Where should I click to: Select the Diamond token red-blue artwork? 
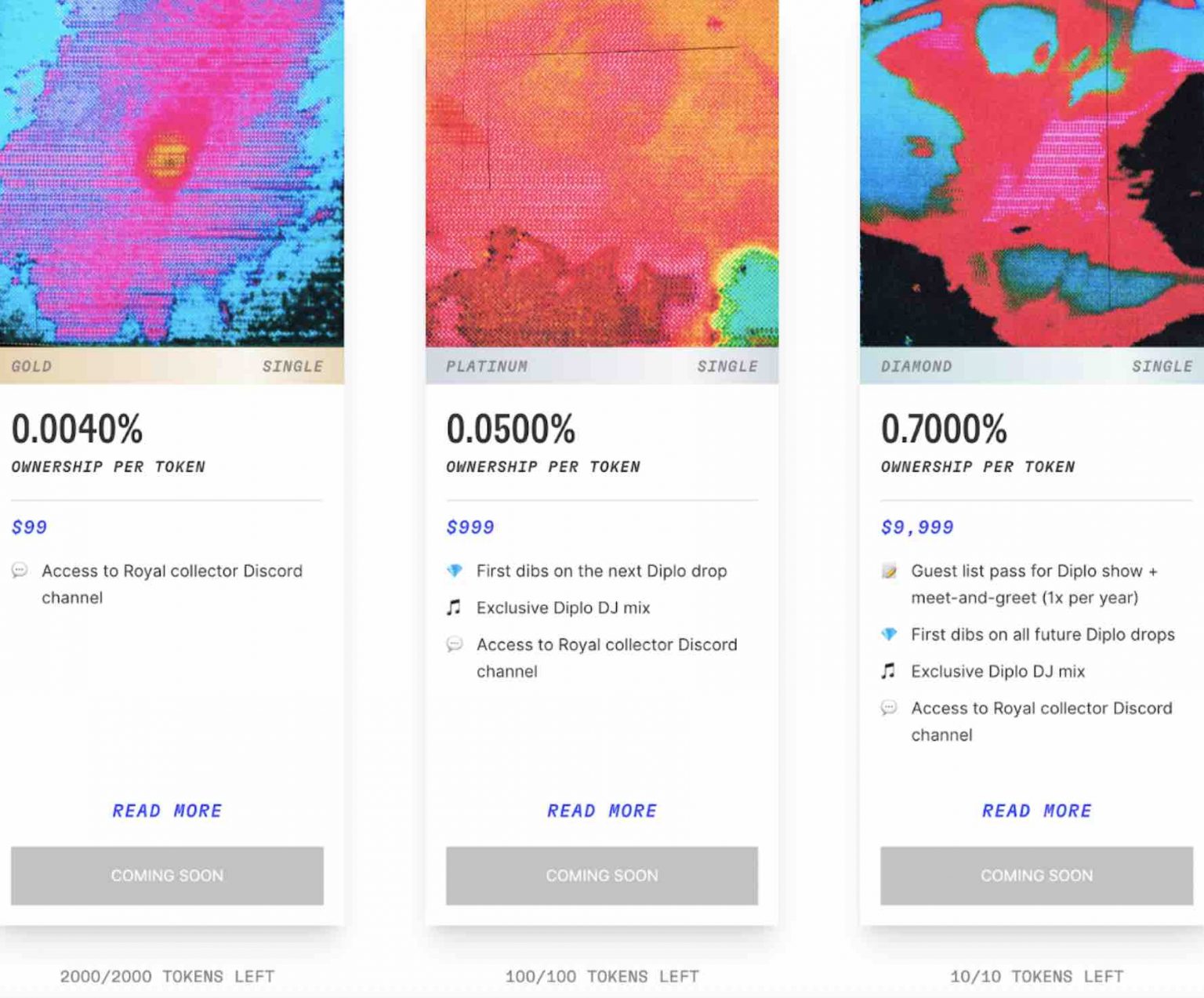(x=1032, y=172)
